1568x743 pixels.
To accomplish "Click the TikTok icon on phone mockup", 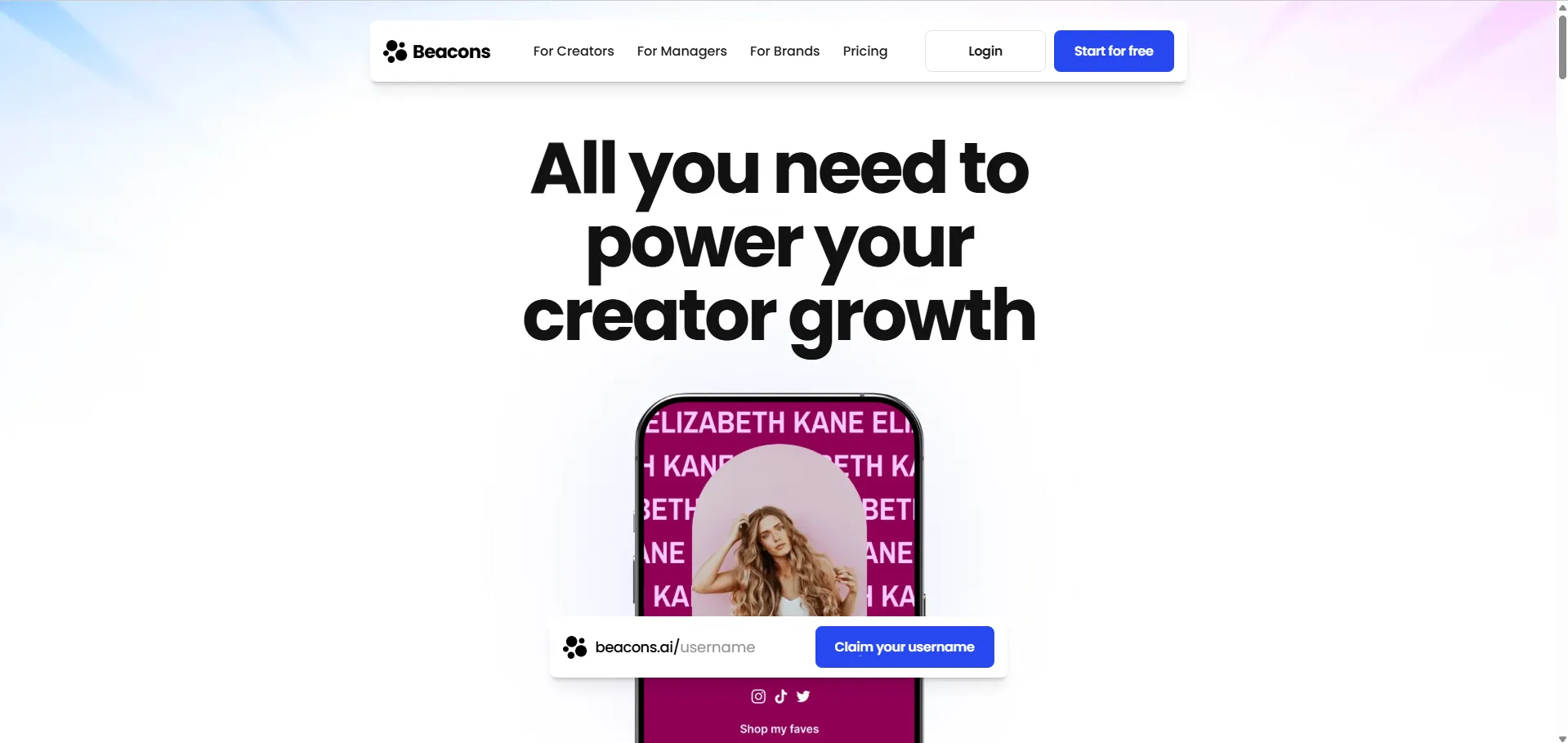I will pos(781,696).
